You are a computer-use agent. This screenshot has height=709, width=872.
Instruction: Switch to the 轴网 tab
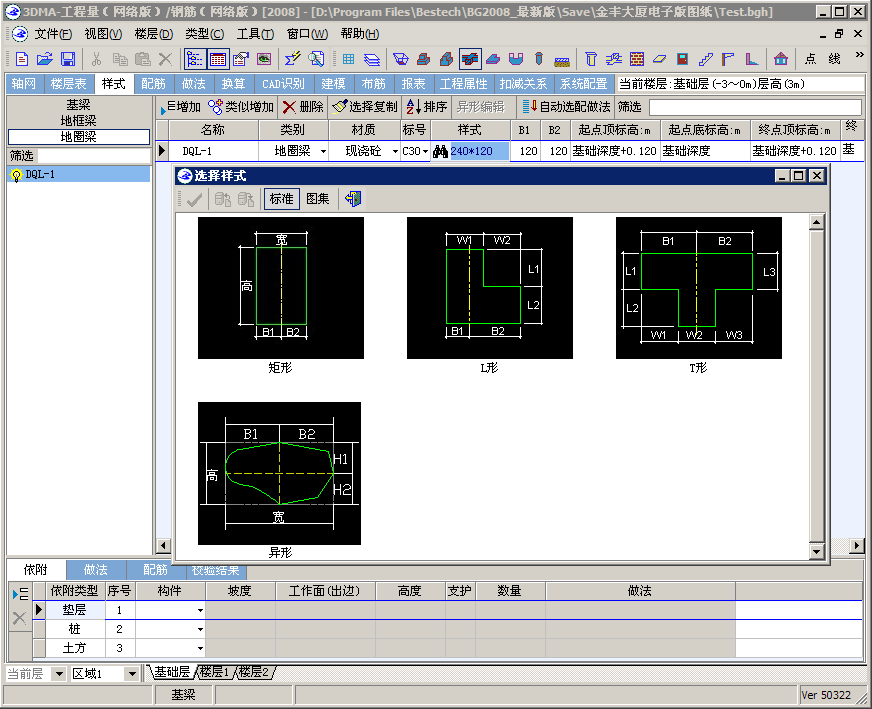[23, 84]
